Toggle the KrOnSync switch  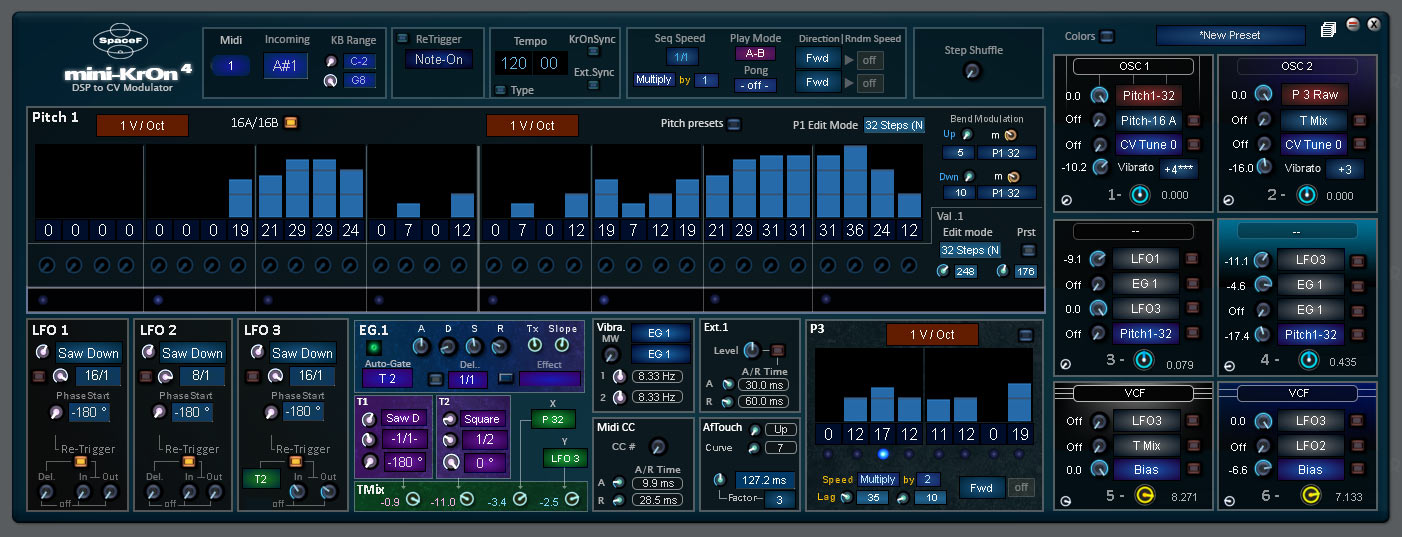click(x=593, y=51)
